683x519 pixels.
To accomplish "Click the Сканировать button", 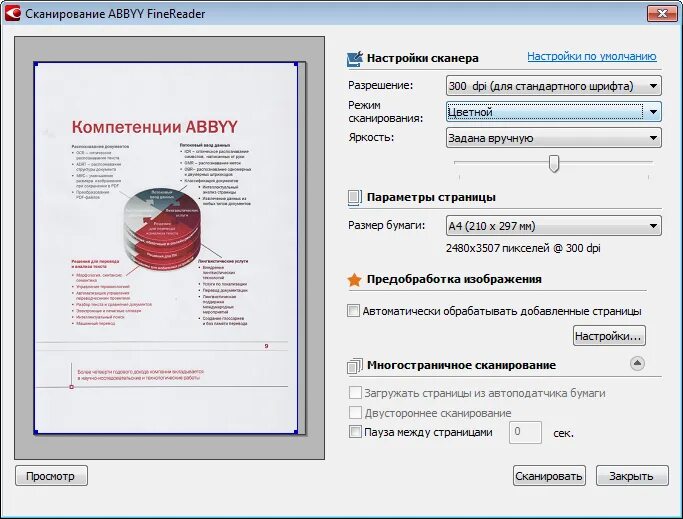I will point(549,476).
